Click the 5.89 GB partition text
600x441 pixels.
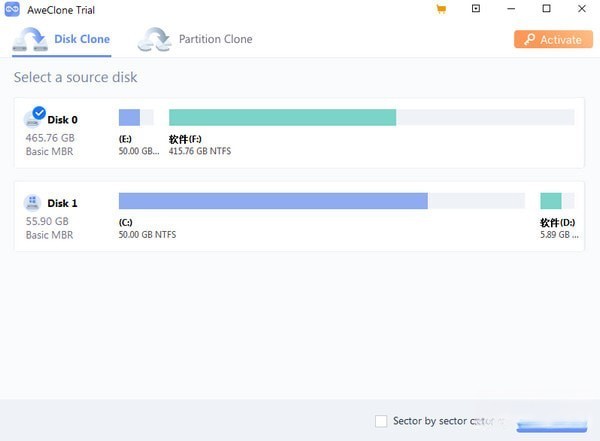[x=559, y=235]
